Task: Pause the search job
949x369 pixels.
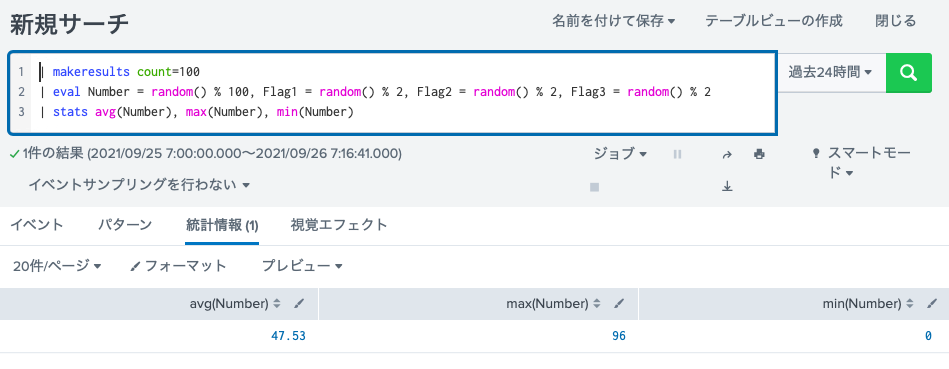Action: 677,154
